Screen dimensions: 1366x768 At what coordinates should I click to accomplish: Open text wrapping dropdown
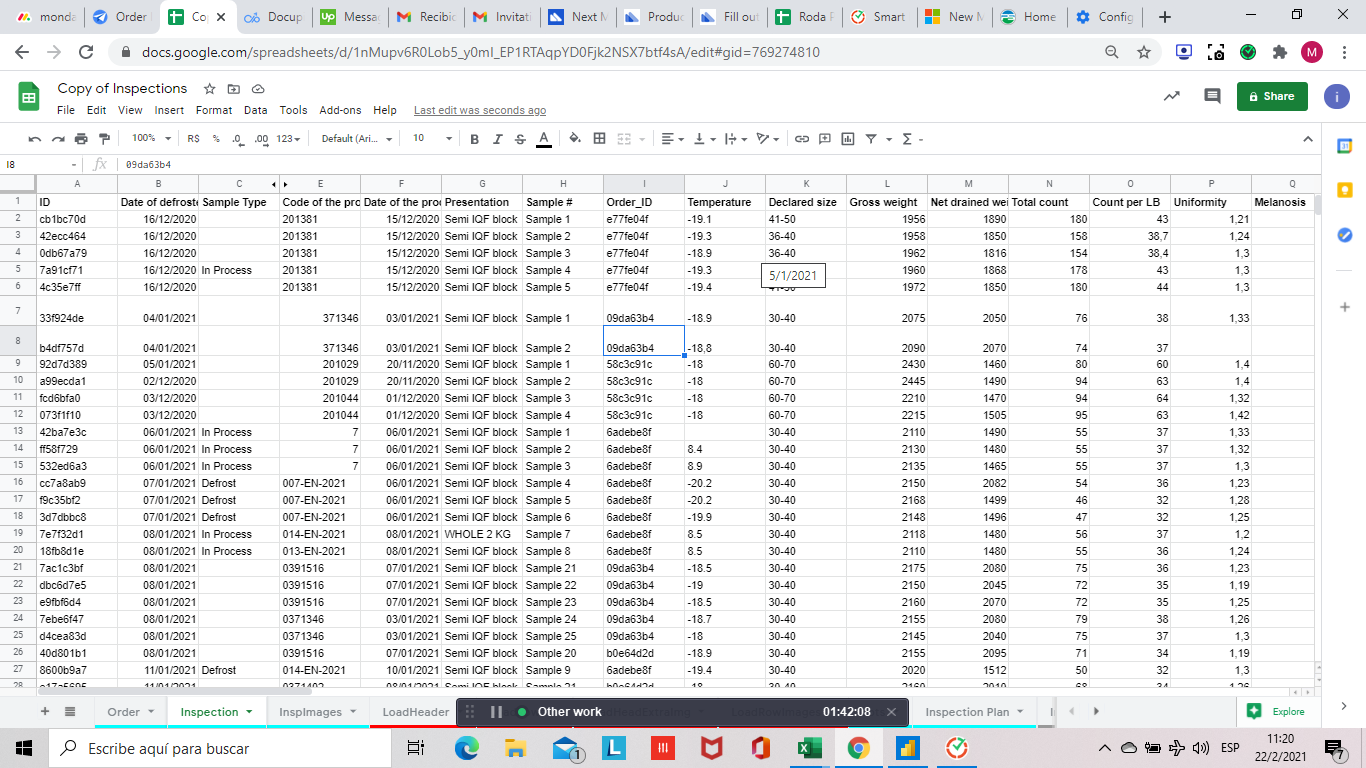click(x=735, y=138)
